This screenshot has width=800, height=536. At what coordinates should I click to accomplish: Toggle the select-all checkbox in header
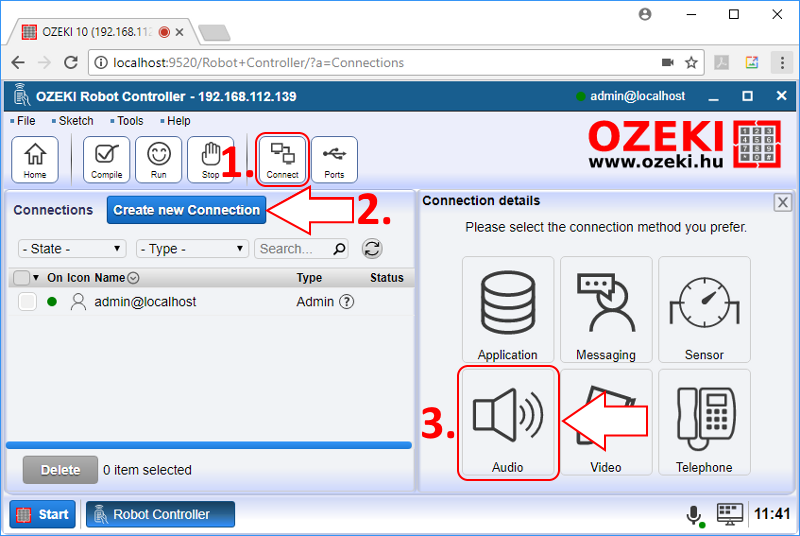[x=21, y=278]
